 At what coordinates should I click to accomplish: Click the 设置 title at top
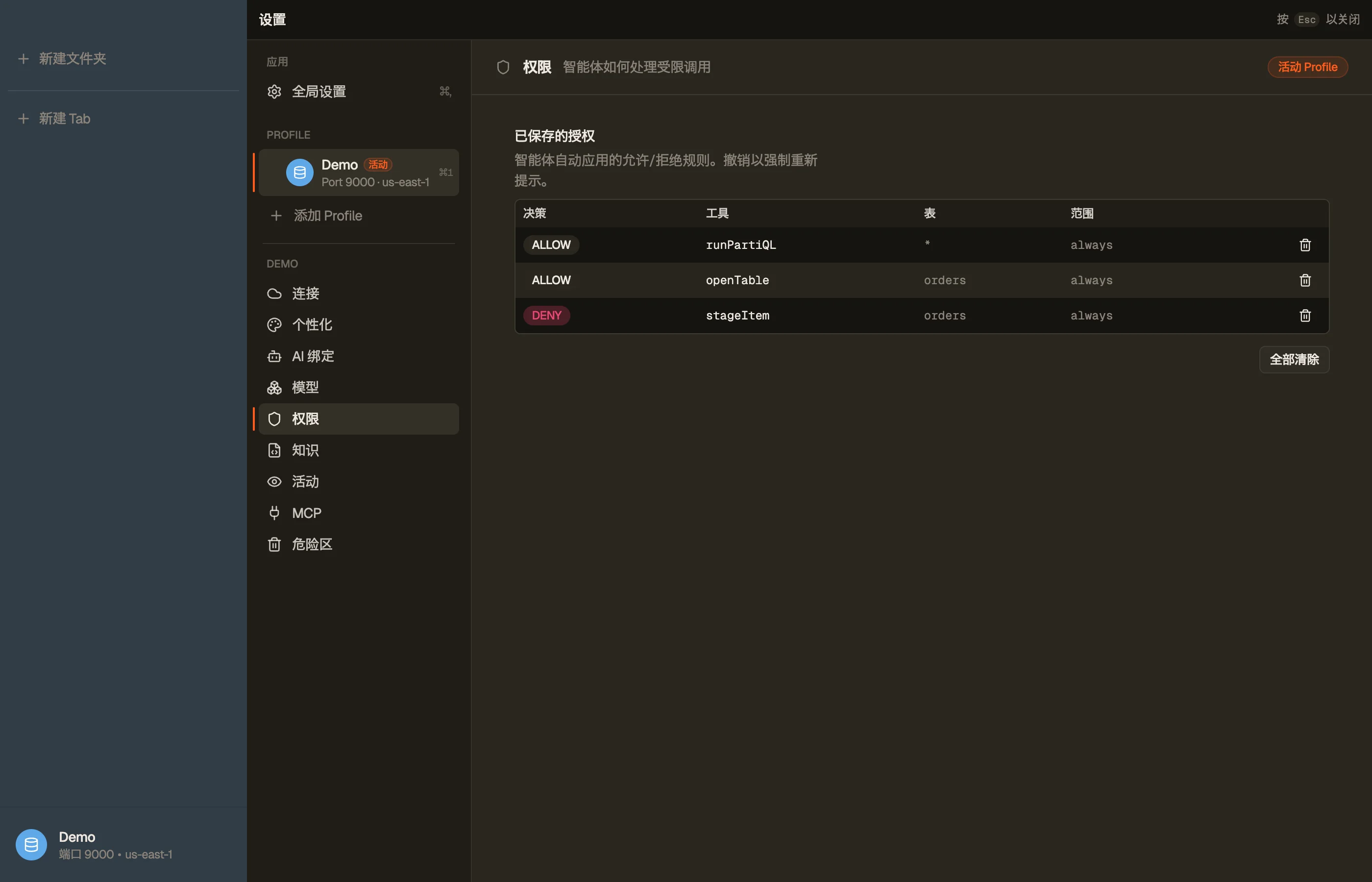[272, 20]
